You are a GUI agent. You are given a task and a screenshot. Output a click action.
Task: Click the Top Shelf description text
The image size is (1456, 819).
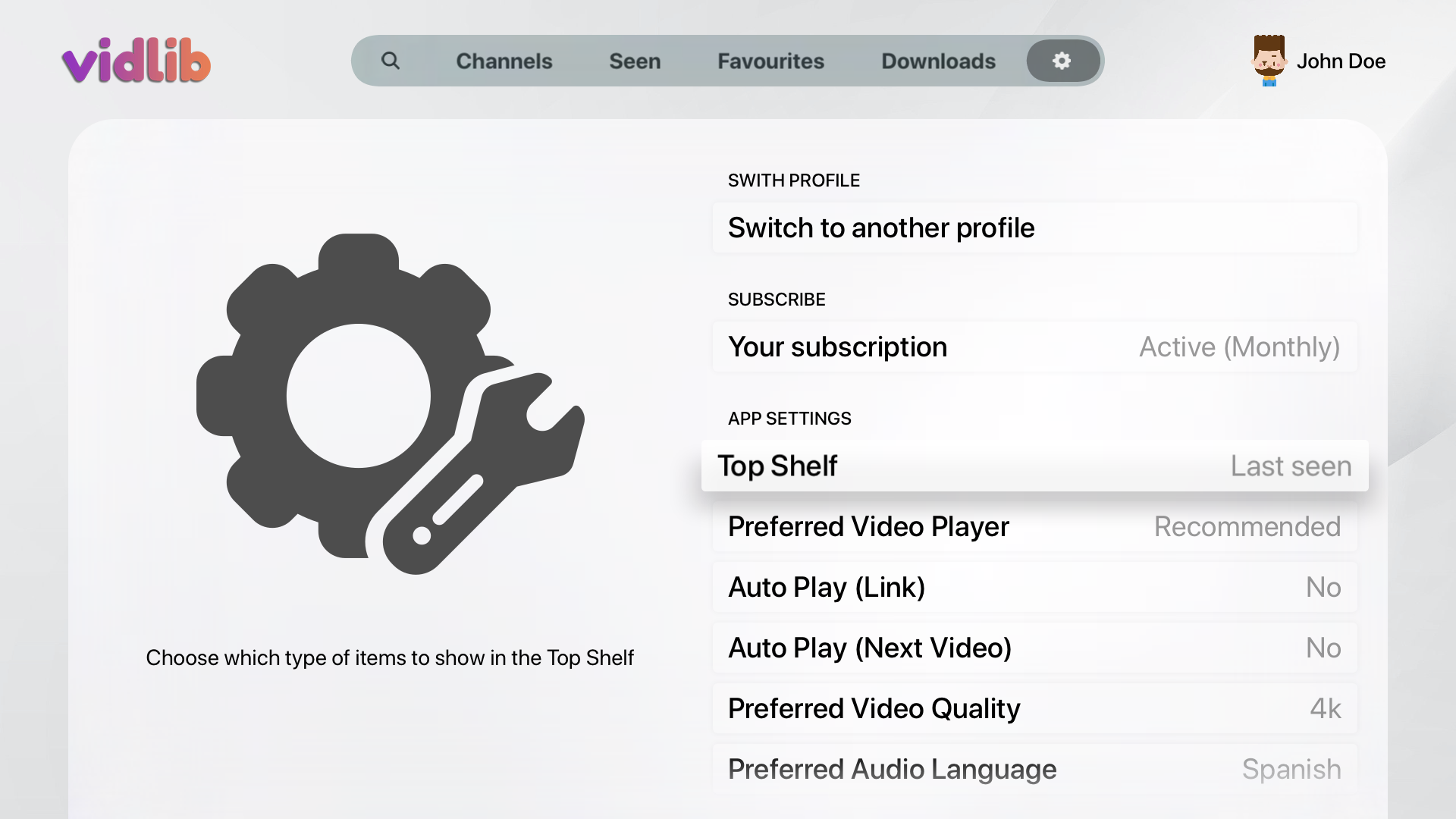(390, 657)
